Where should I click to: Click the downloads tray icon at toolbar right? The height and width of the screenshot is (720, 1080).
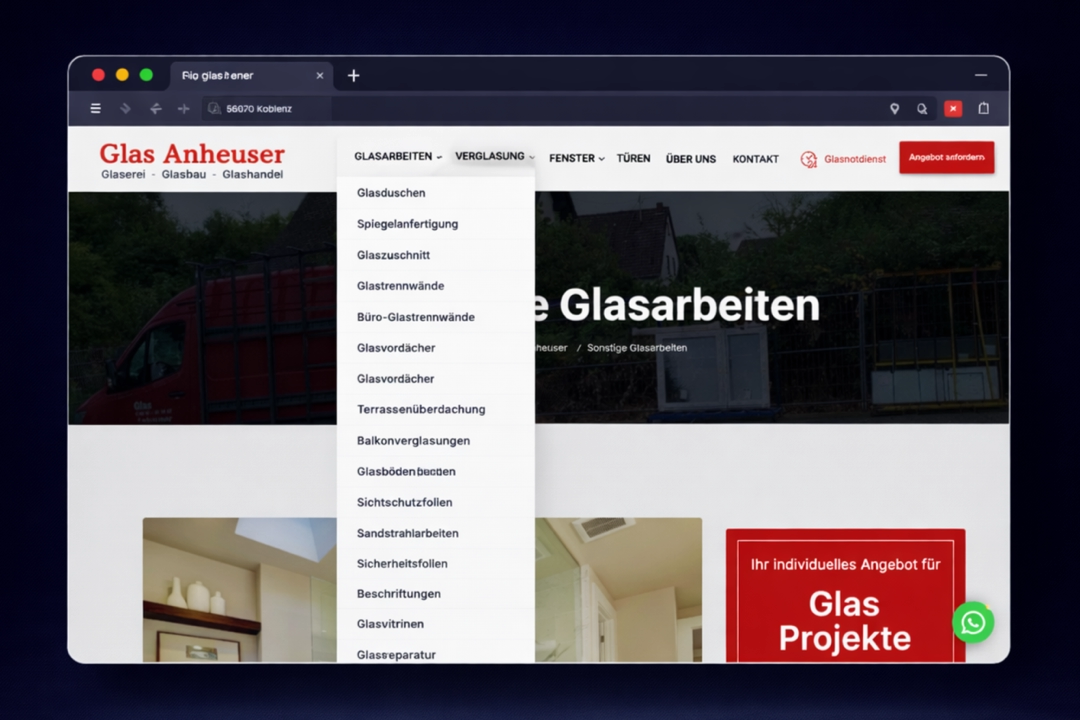[x=983, y=108]
